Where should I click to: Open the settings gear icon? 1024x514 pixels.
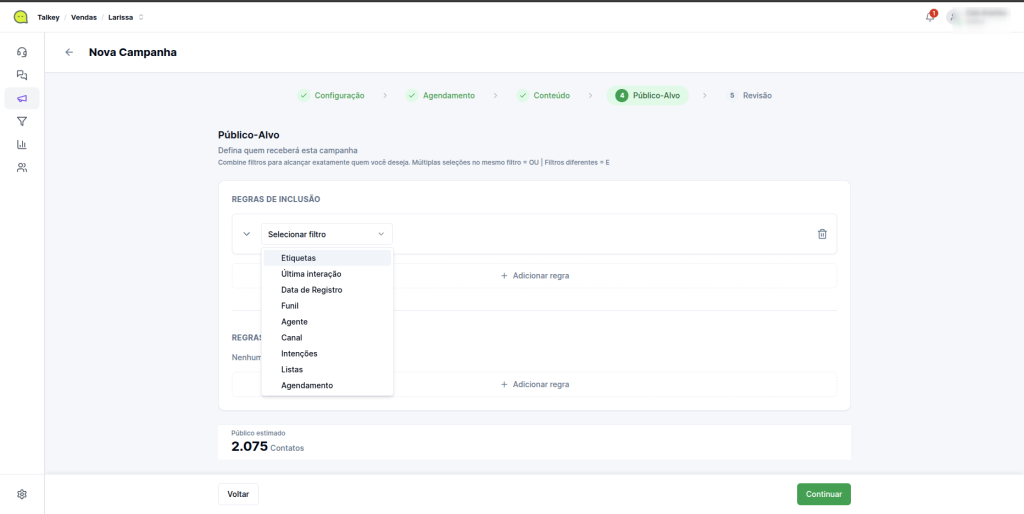(22, 494)
